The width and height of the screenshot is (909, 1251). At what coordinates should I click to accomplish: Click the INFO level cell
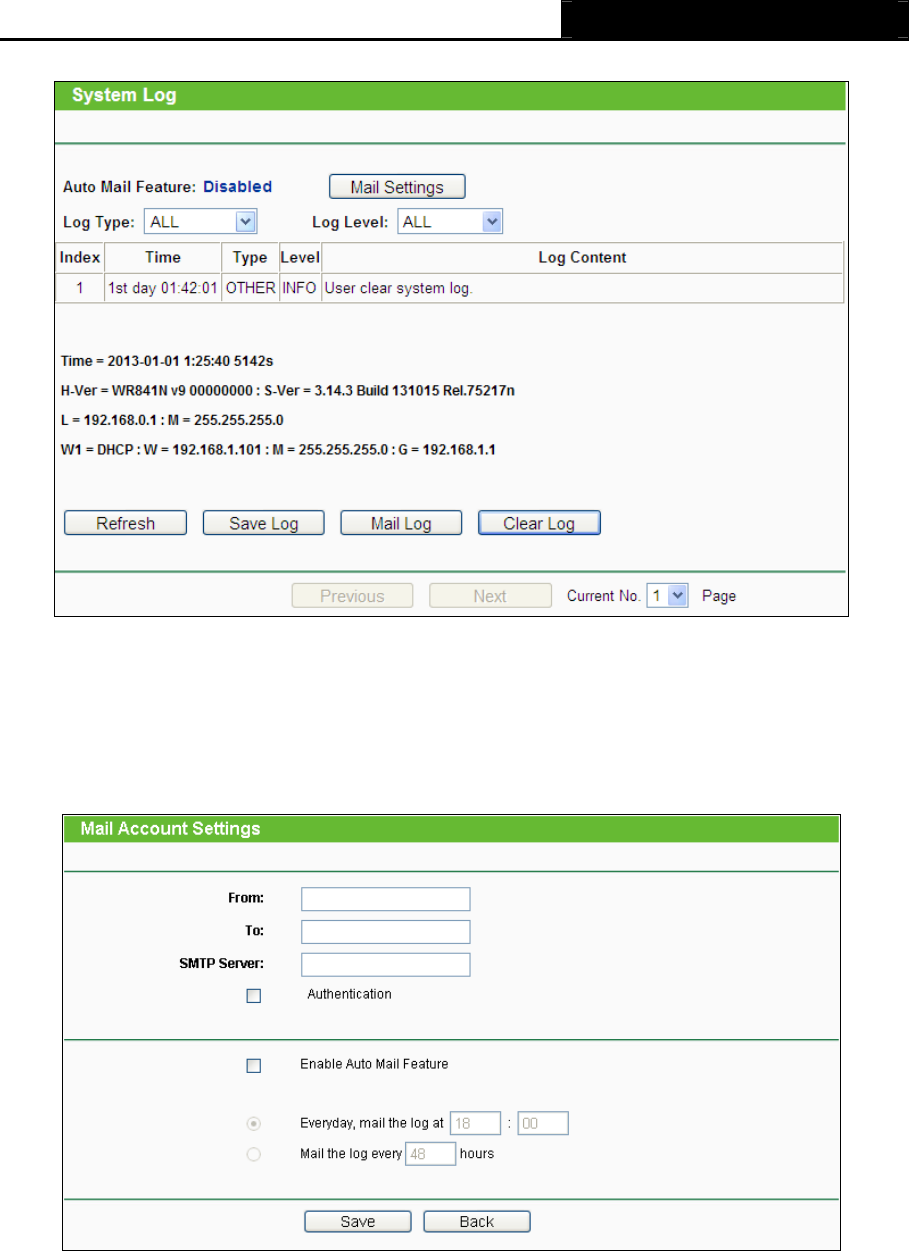click(299, 288)
